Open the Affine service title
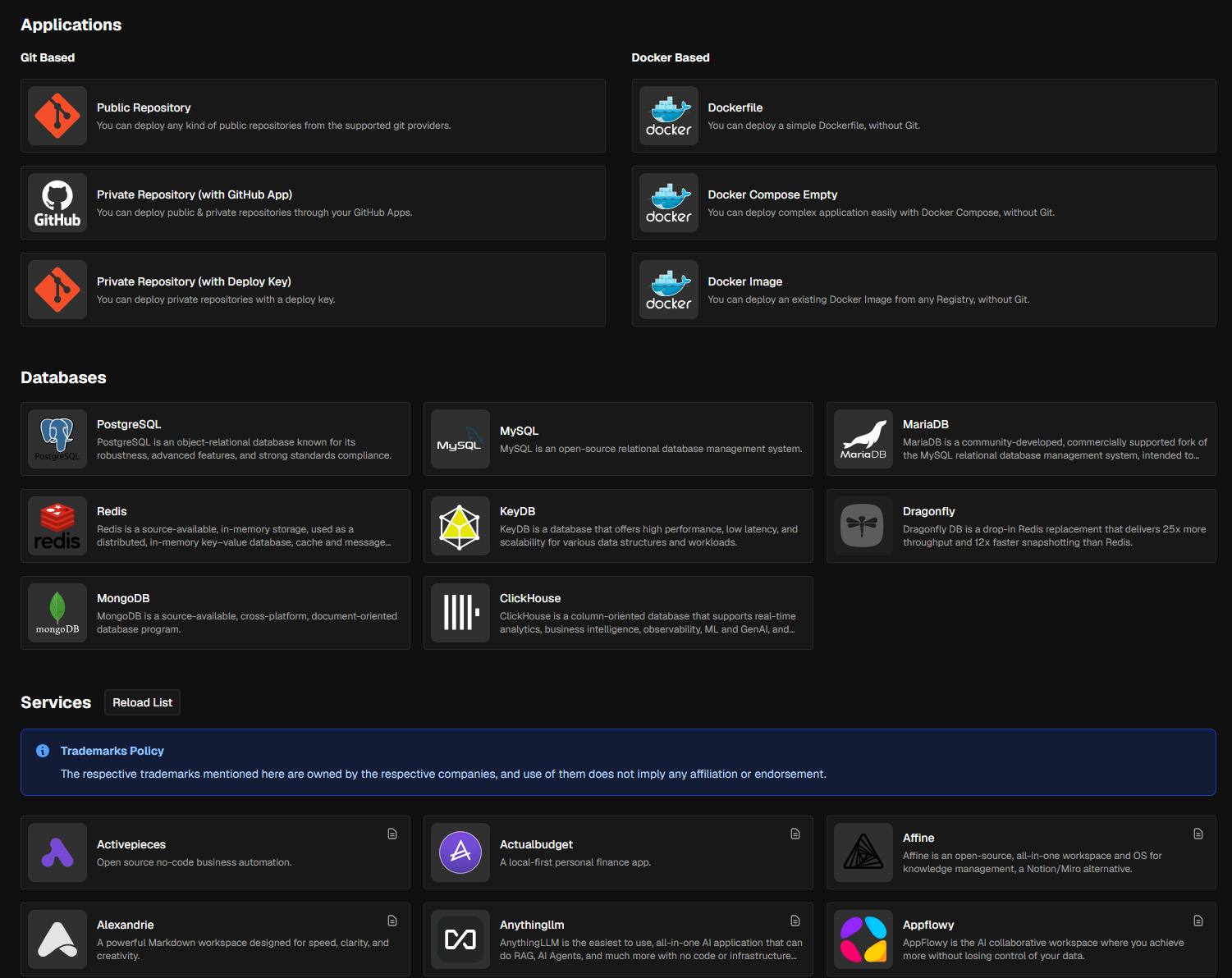Image resolution: width=1232 pixels, height=978 pixels. [x=918, y=838]
